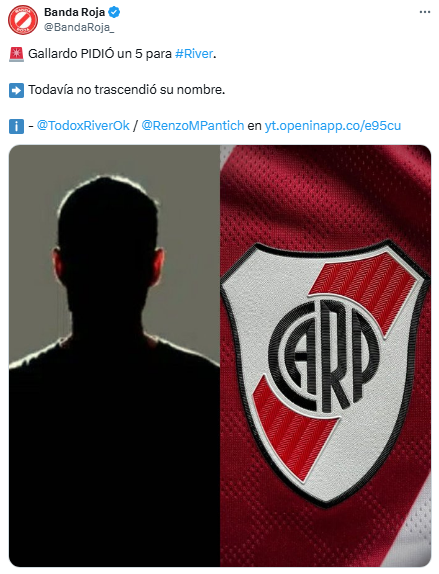Screen dimensions: 439x574
Task: Open the River Plate crest image
Action: [325, 356]
